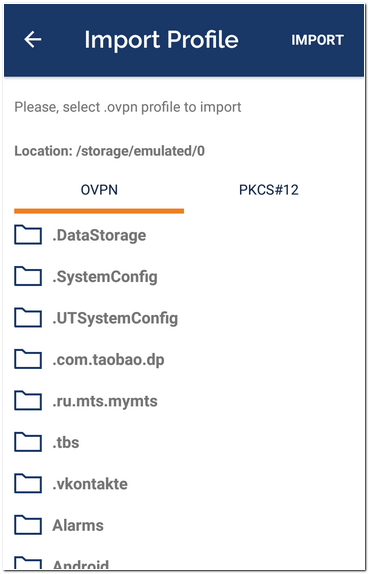
Task: Click the Import Profile title
Action: 161,40
